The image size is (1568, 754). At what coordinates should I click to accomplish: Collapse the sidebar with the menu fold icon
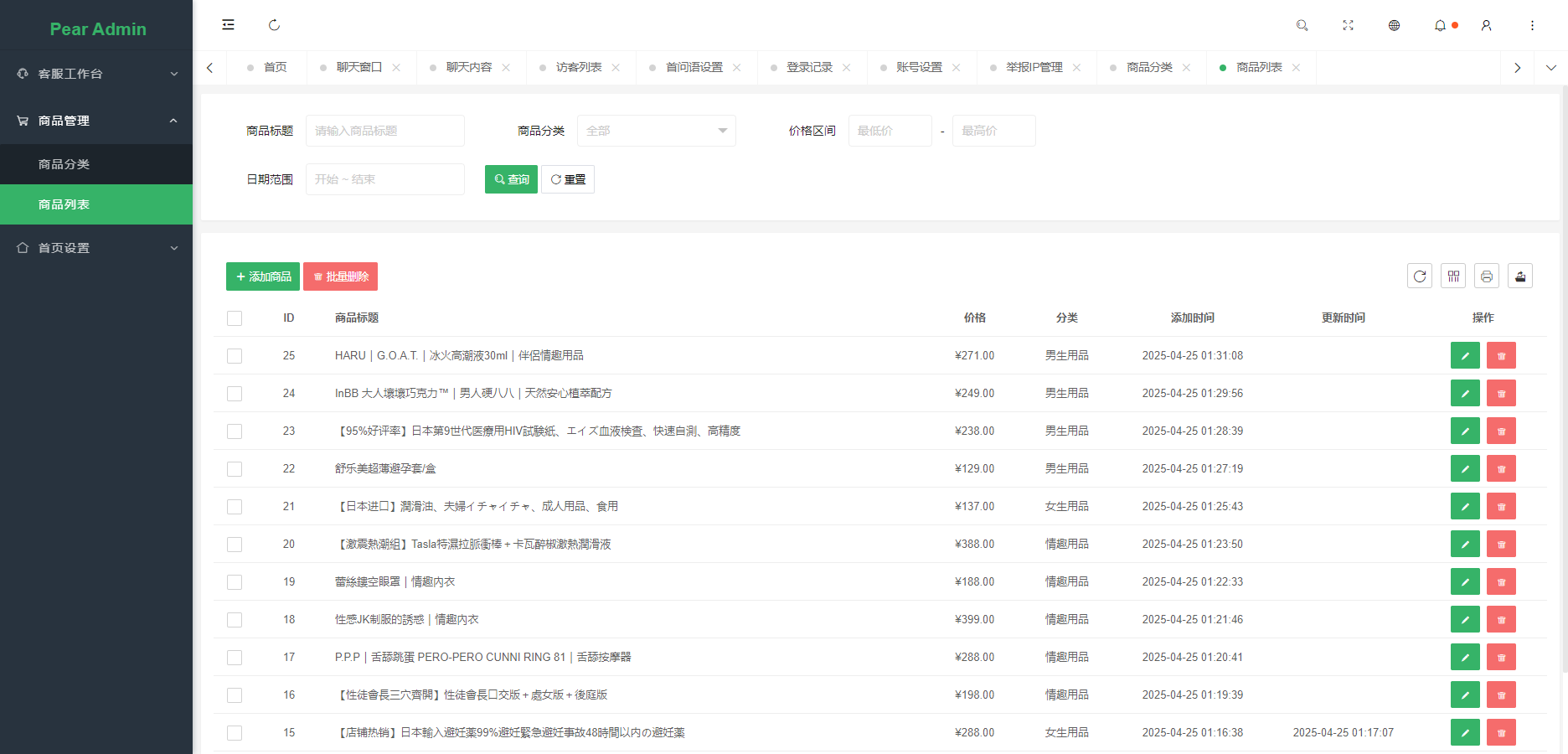pos(228,25)
